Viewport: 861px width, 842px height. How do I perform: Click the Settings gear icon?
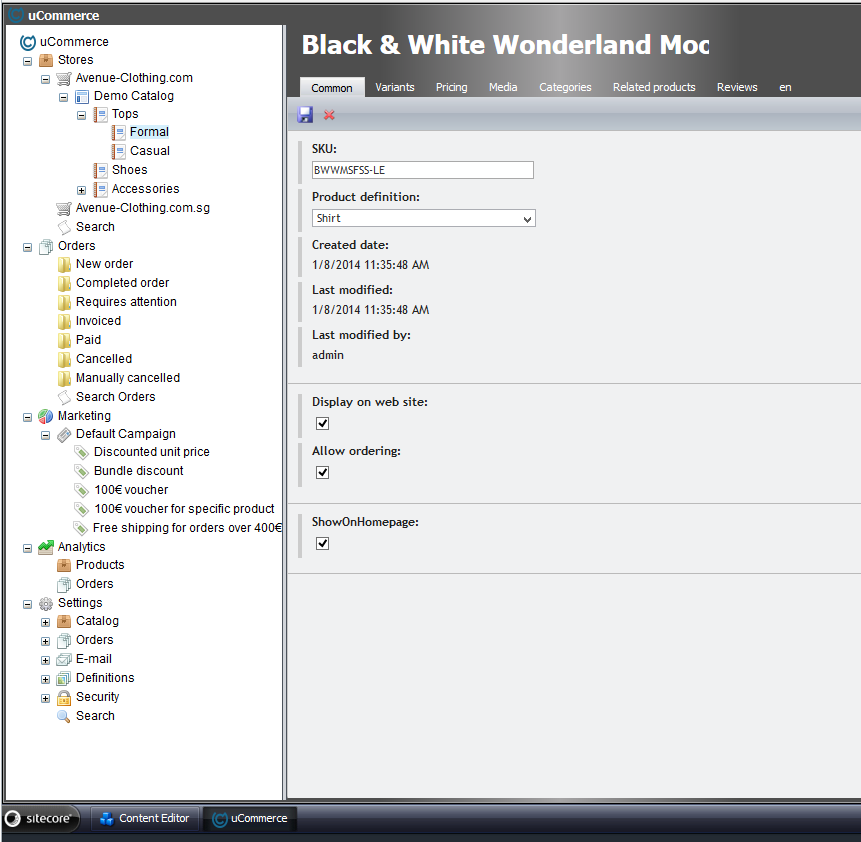[46, 603]
